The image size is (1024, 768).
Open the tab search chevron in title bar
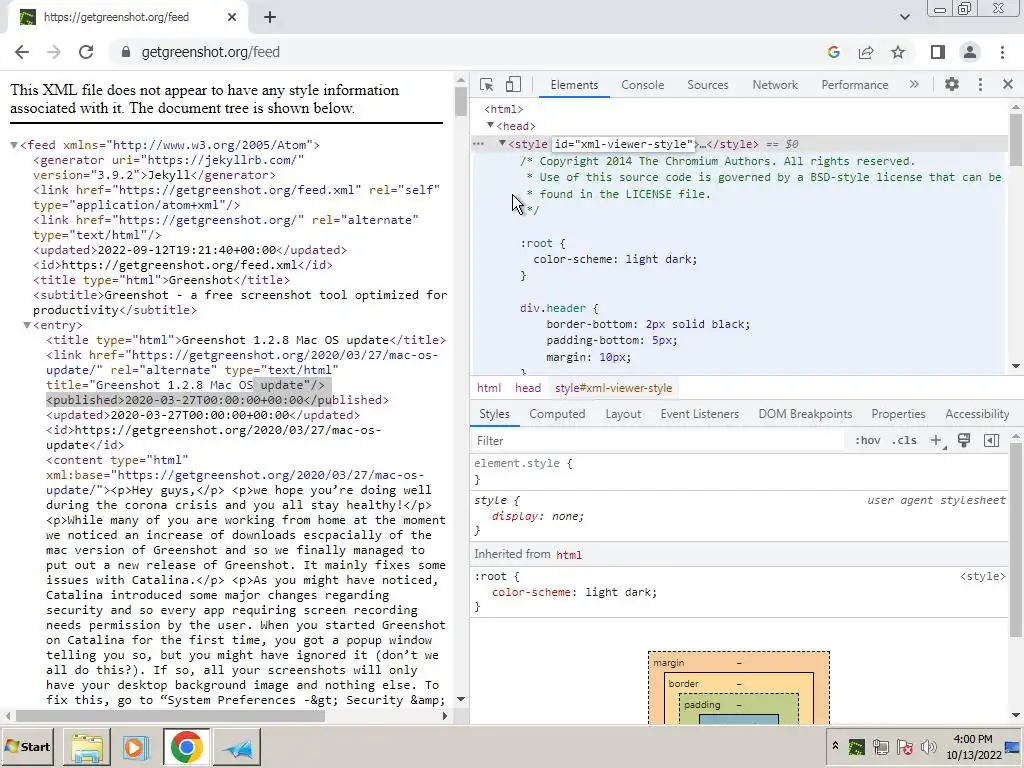point(904,17)
